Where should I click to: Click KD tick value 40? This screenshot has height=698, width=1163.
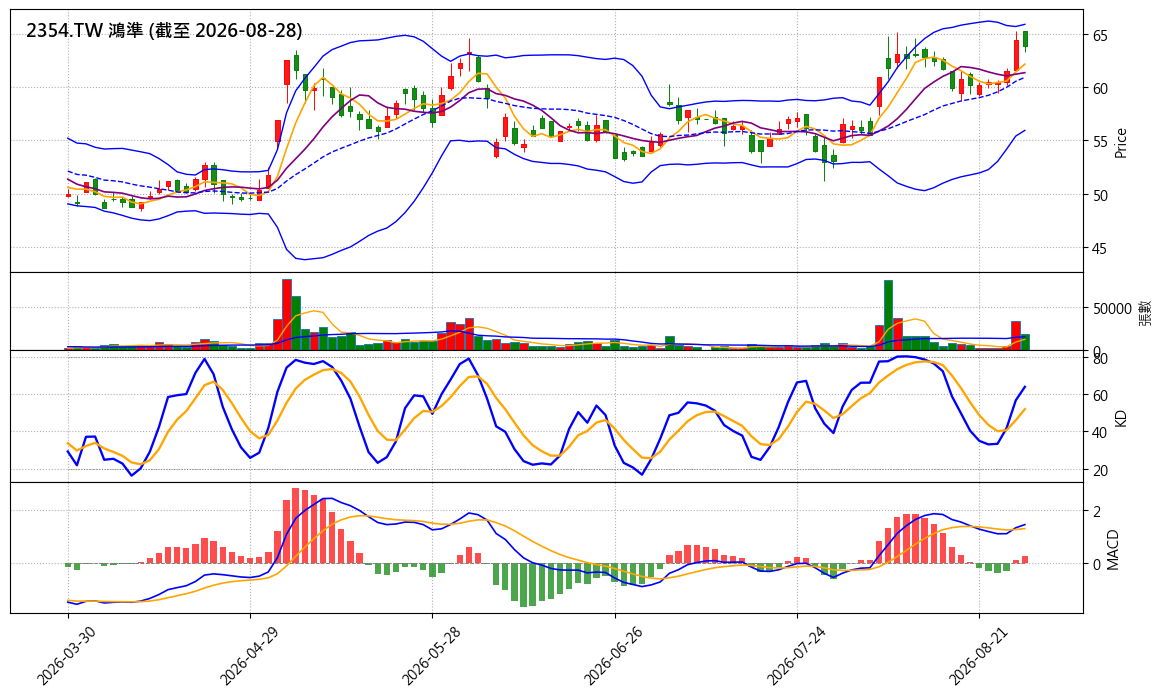(x=1100, y=433)
